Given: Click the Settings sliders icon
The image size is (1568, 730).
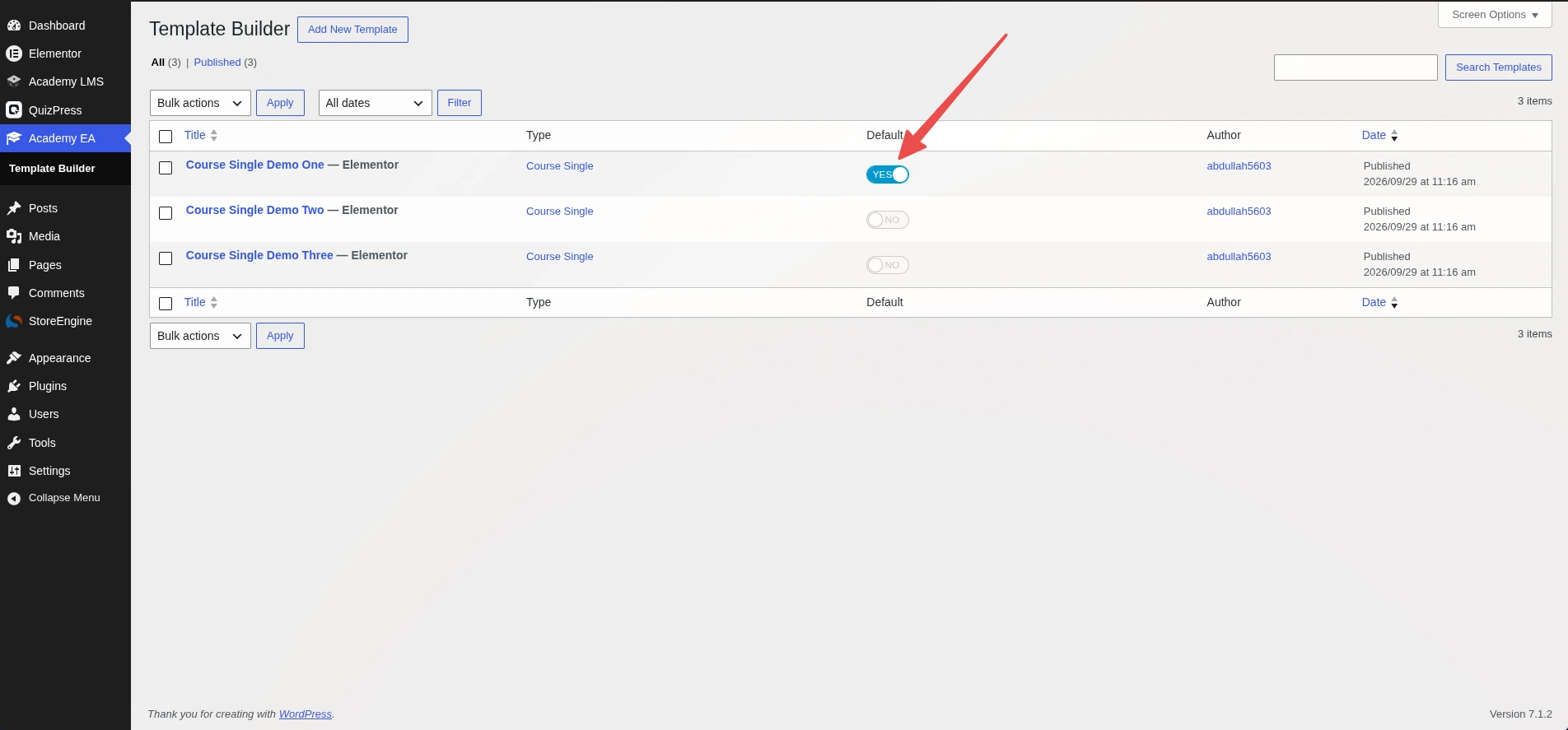Looking at the screenshot, I should [x=14, y=471].
